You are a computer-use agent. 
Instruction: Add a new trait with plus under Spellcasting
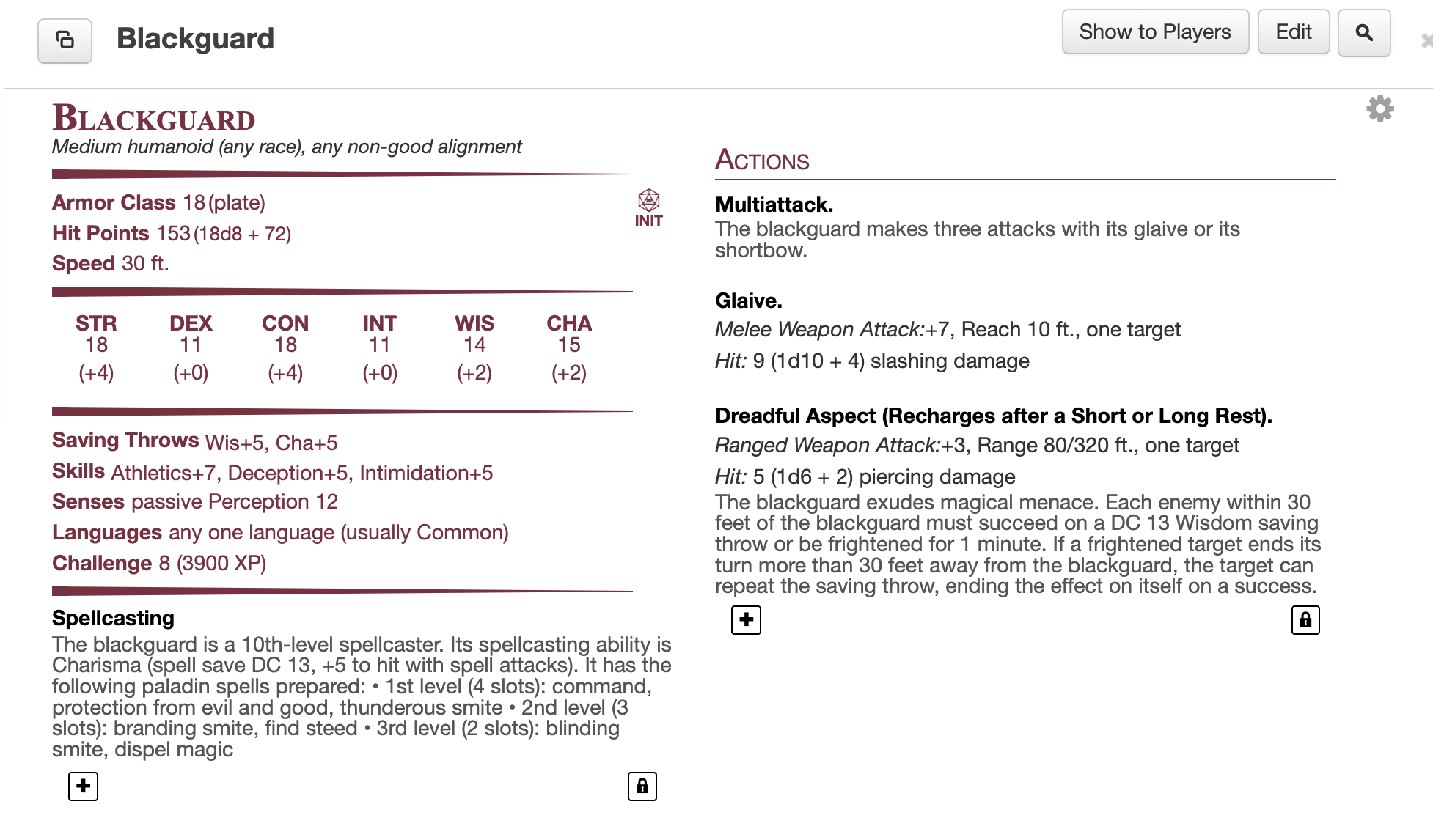83,786
